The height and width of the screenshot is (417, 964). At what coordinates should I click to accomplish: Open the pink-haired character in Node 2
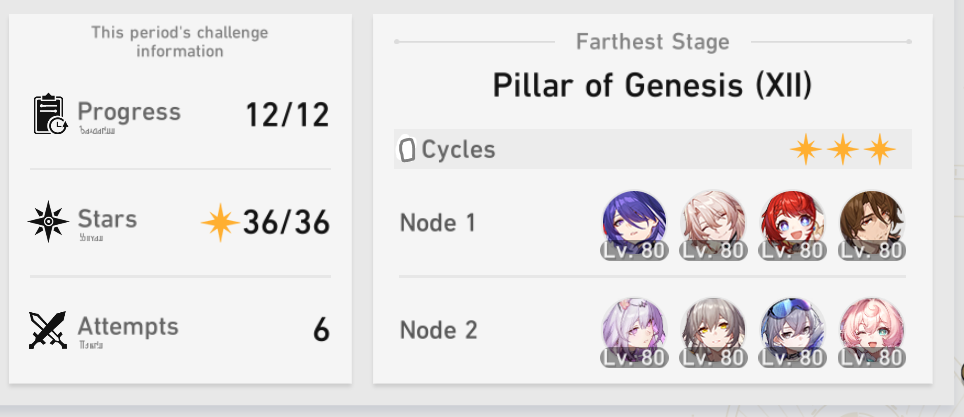click(872, 333)
